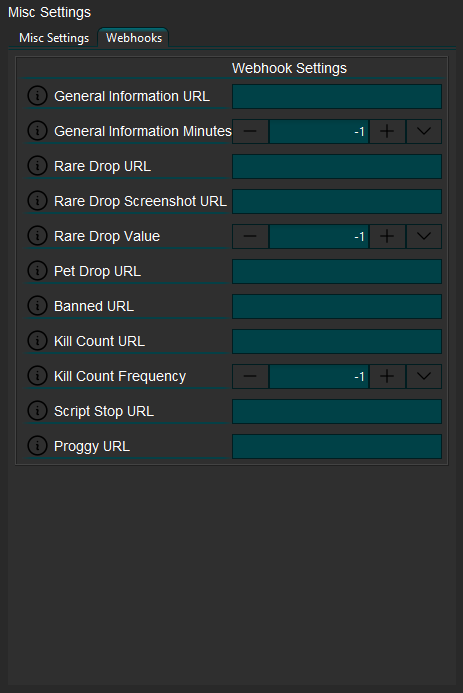The image size is (463, 693).
Task: Increase General Information Minutes with plus button
Action: pyautogui.click(x=387, y=131)
